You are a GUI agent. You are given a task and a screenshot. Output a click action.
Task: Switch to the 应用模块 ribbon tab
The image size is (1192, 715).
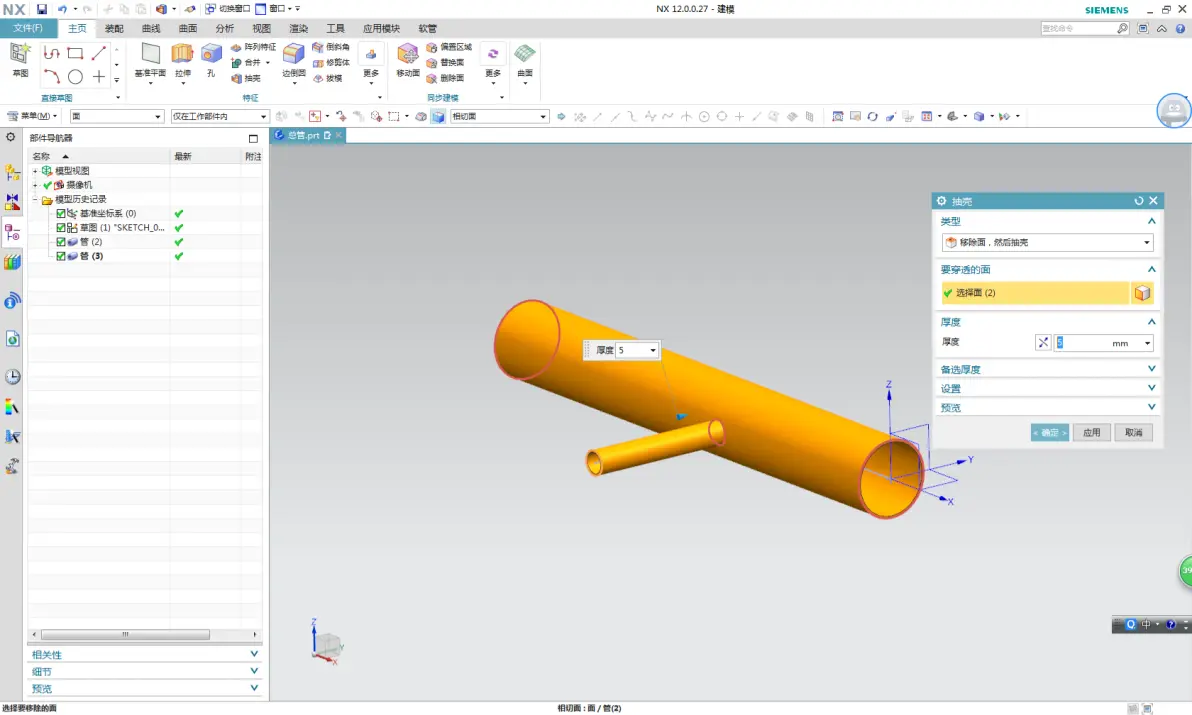pos(381,28)
